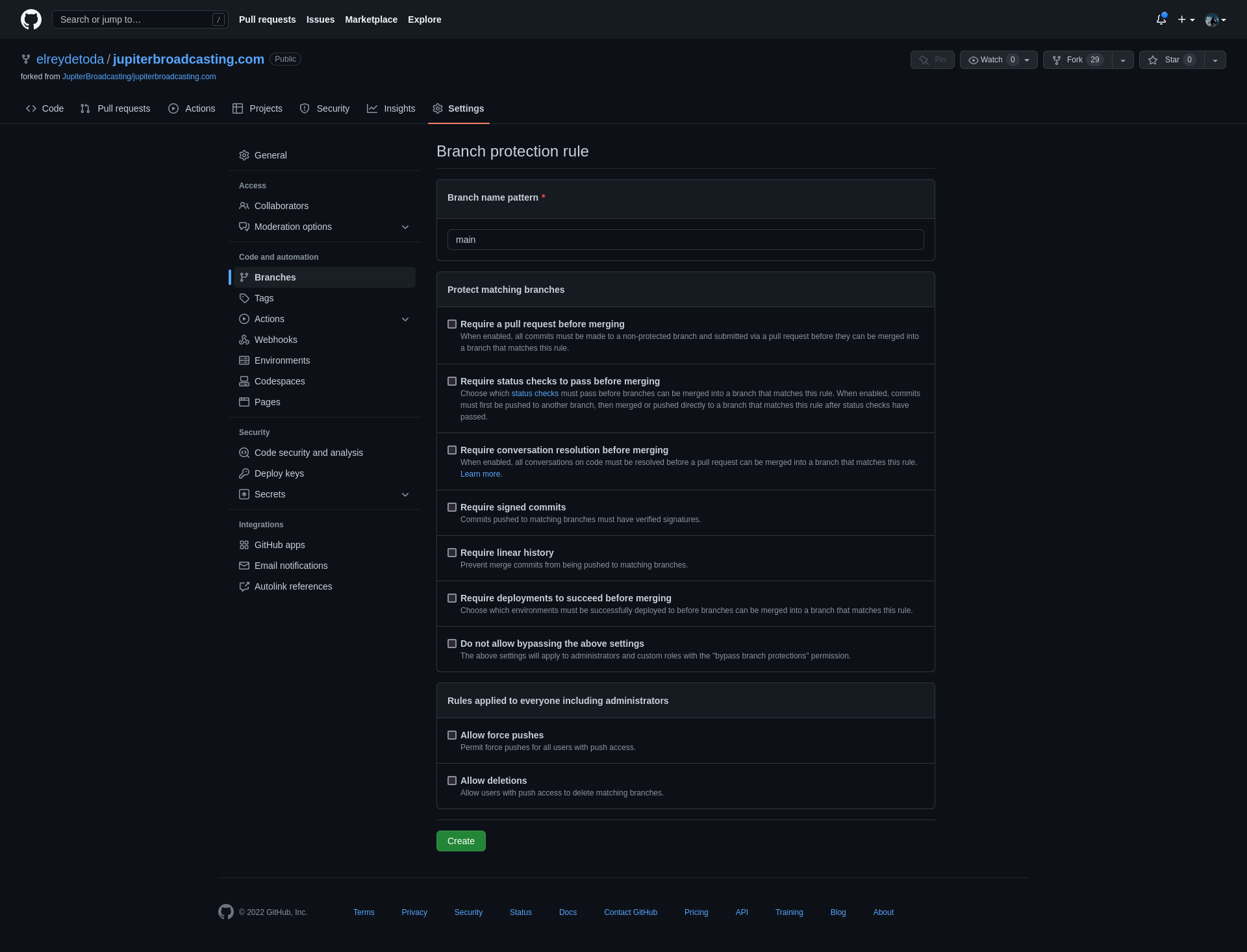Select the Deploy keys key icon
The height and width of the screenshot is (952, 1247).
coord(244,473)
